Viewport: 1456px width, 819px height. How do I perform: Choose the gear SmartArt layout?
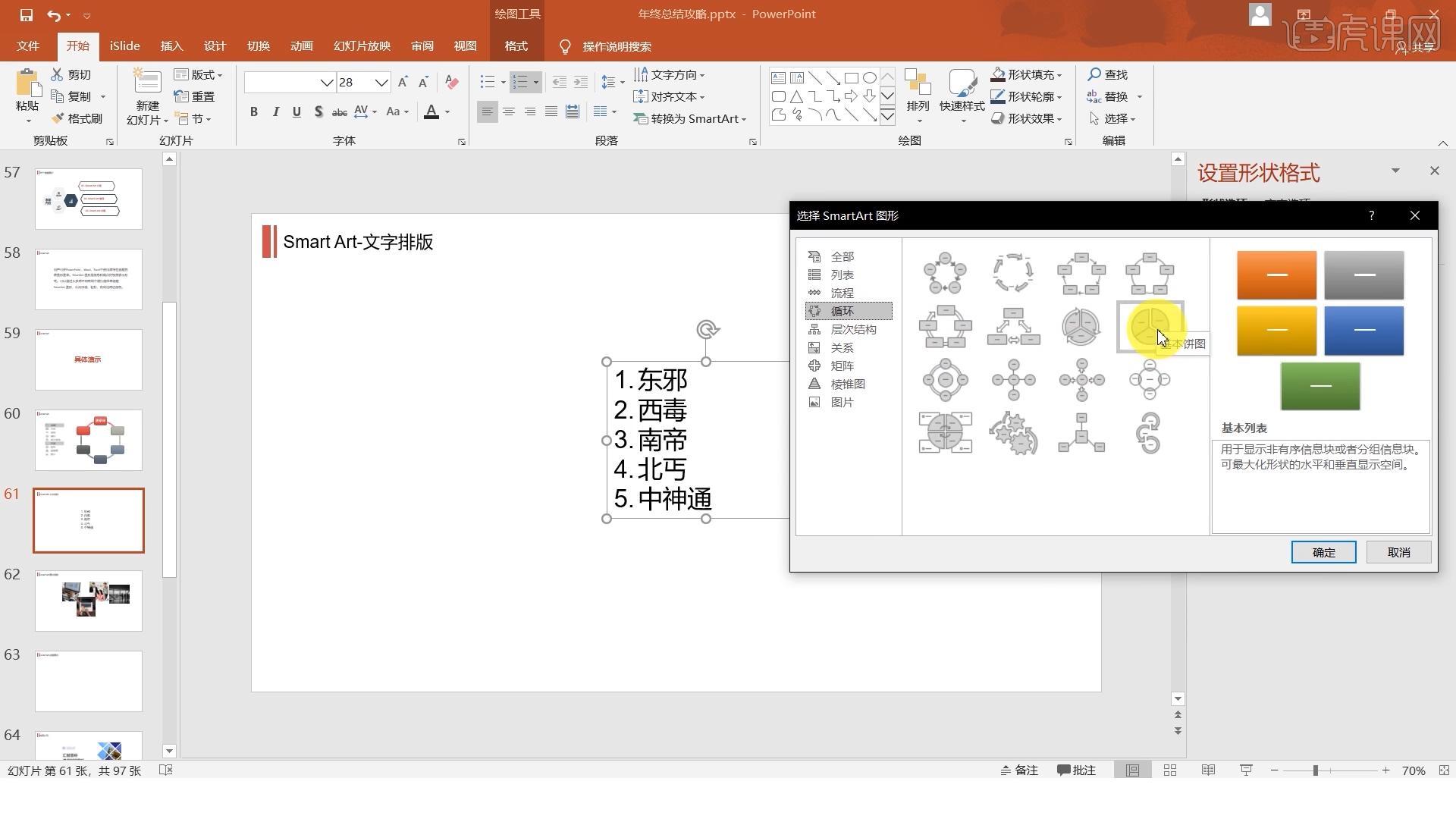click(1013, 433)
